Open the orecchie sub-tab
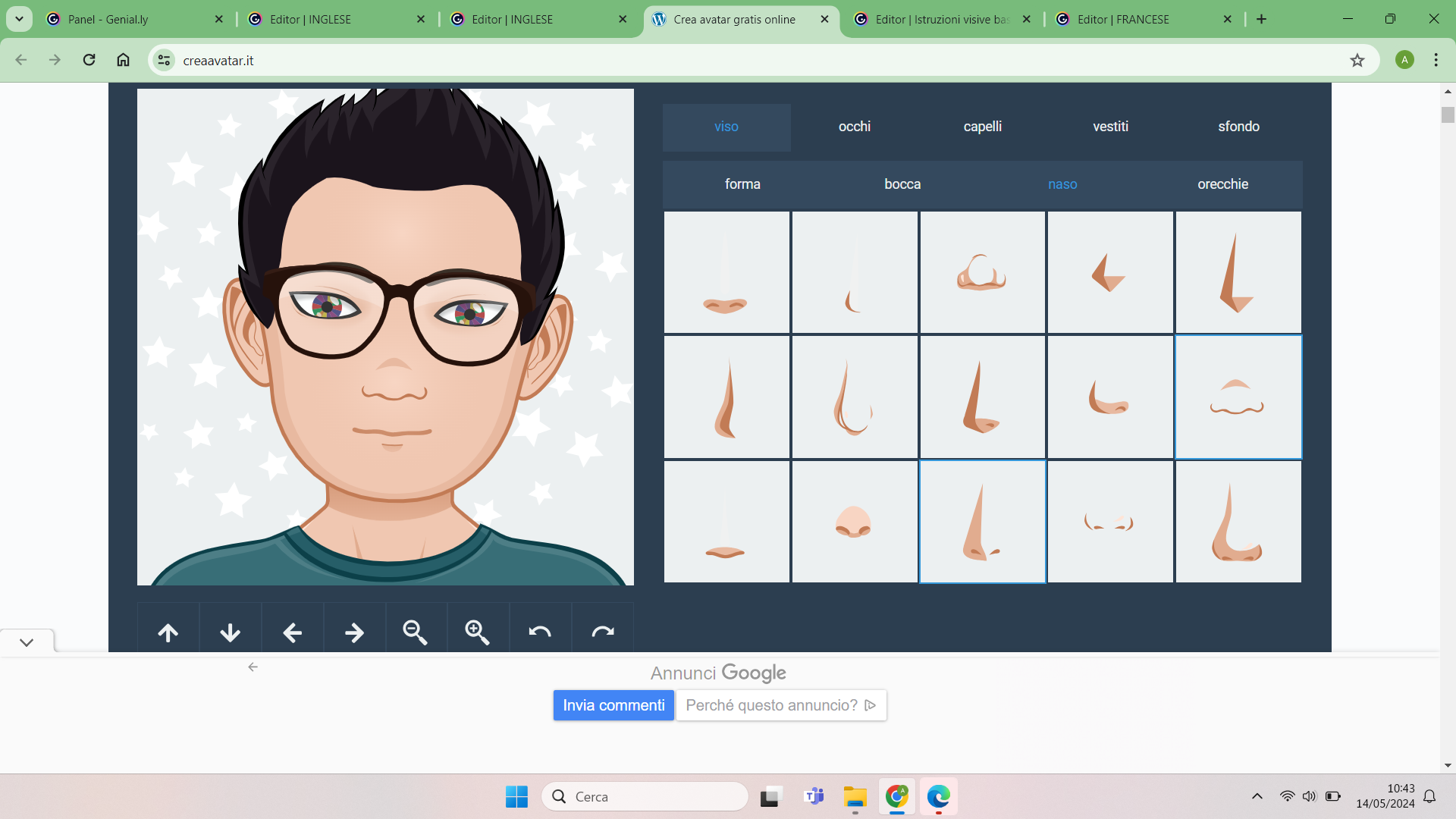Image resolution: width=1456 pixels, height=819 pixels. pos(1222,184)
